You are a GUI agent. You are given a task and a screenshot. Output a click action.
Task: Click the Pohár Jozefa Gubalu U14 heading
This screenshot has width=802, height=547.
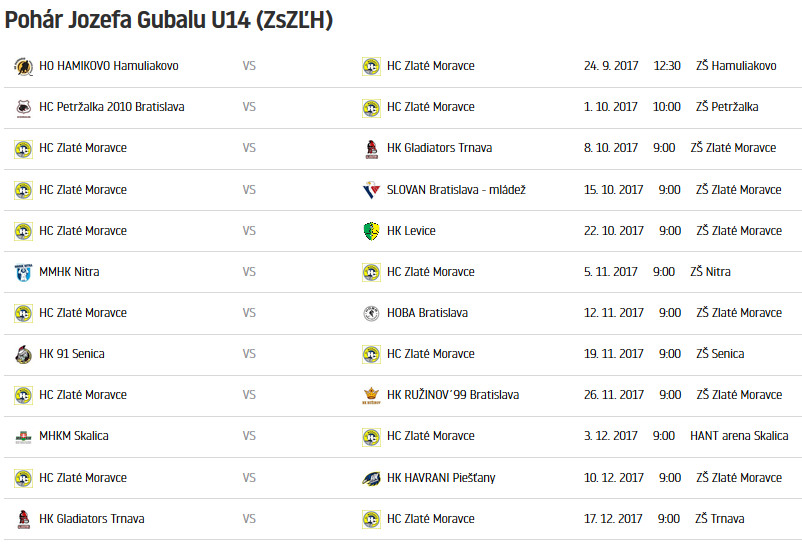point(169,20)
